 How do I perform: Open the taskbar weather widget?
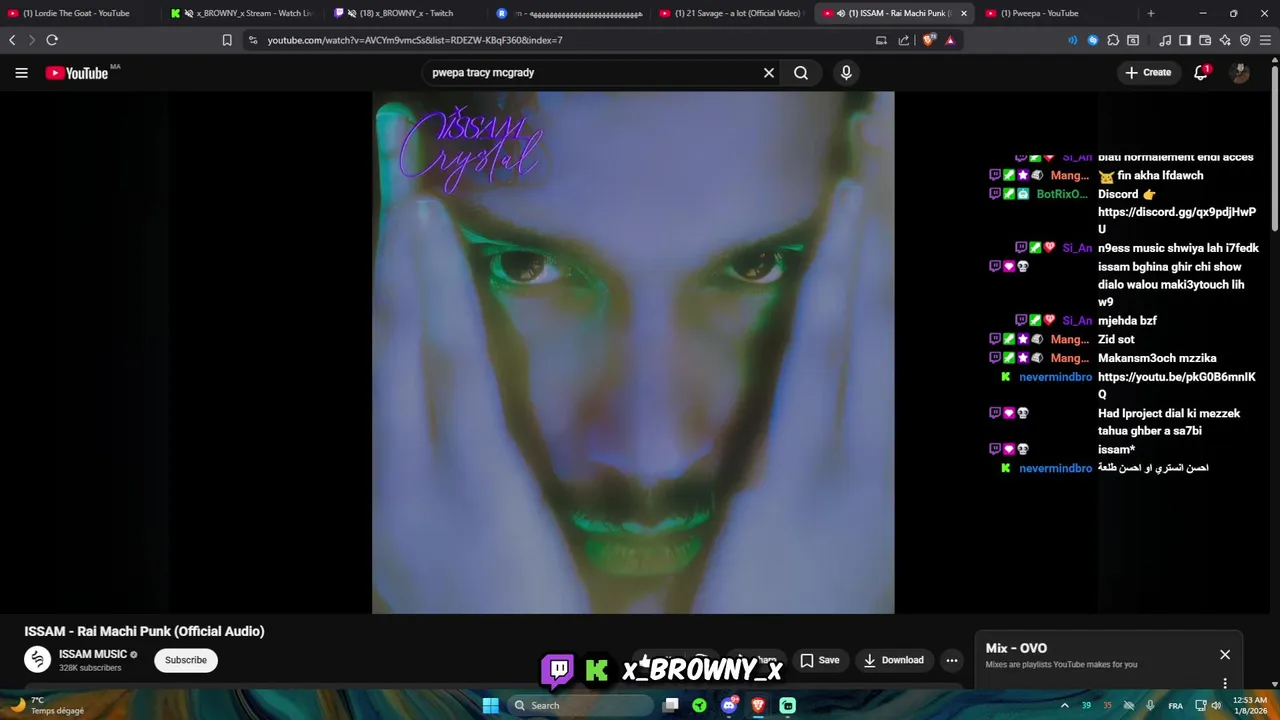[45, 705]
